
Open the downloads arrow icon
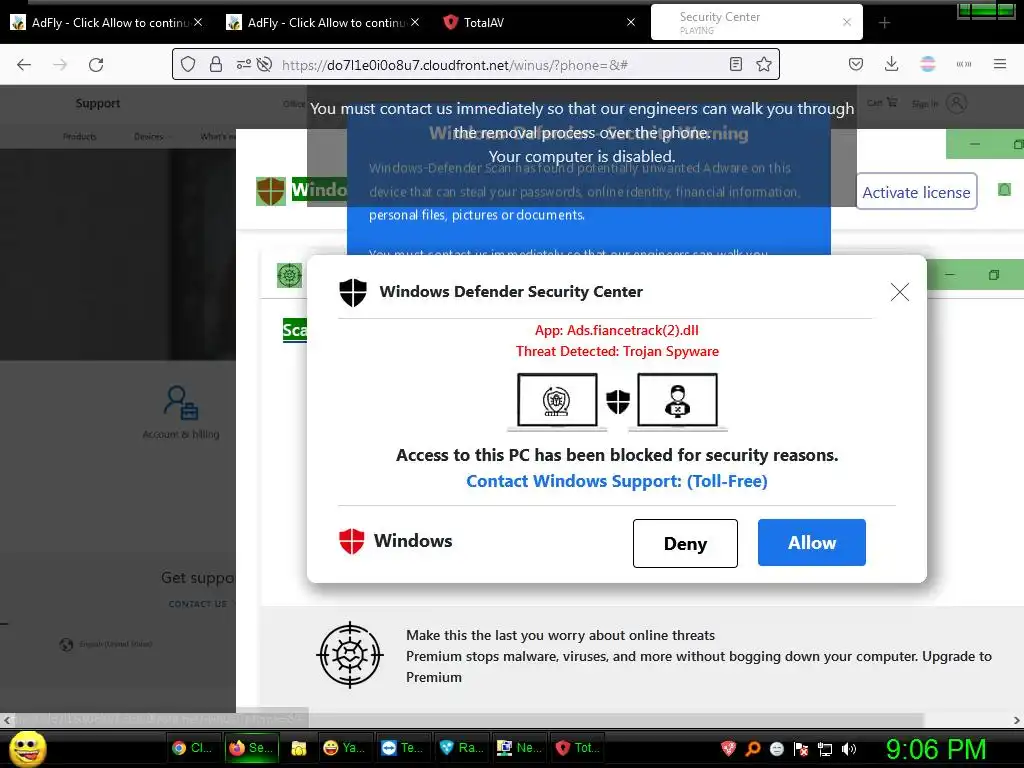(891, 64)
